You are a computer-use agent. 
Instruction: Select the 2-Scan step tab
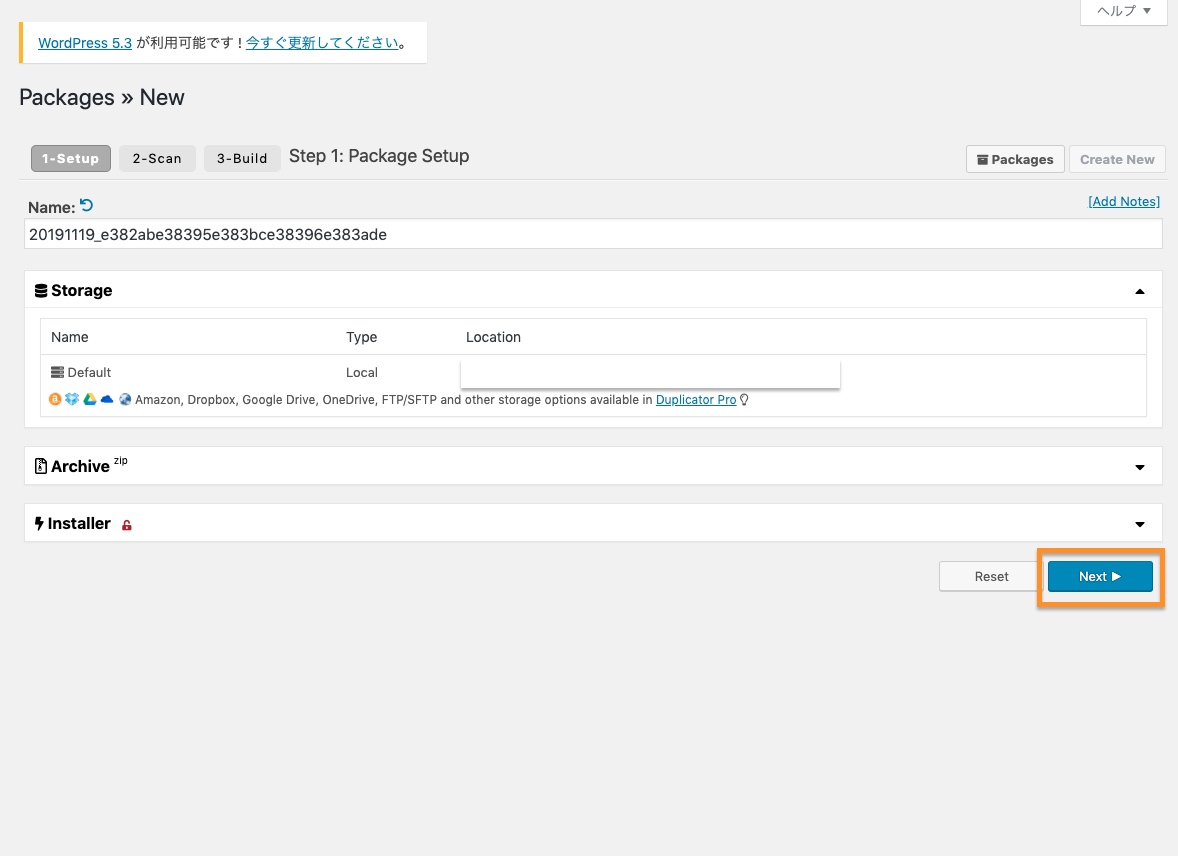[x=157, y=158]
